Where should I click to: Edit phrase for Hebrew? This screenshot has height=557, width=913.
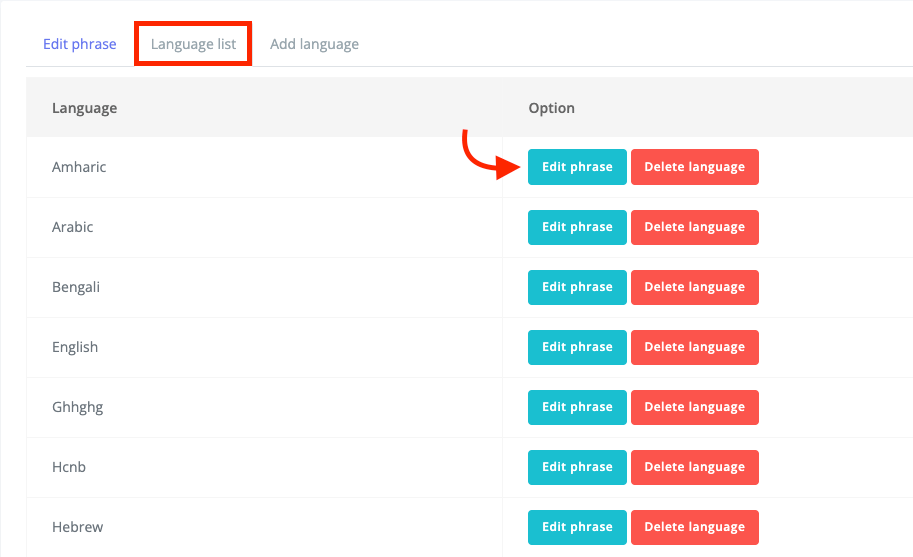(x=577, y=527)
